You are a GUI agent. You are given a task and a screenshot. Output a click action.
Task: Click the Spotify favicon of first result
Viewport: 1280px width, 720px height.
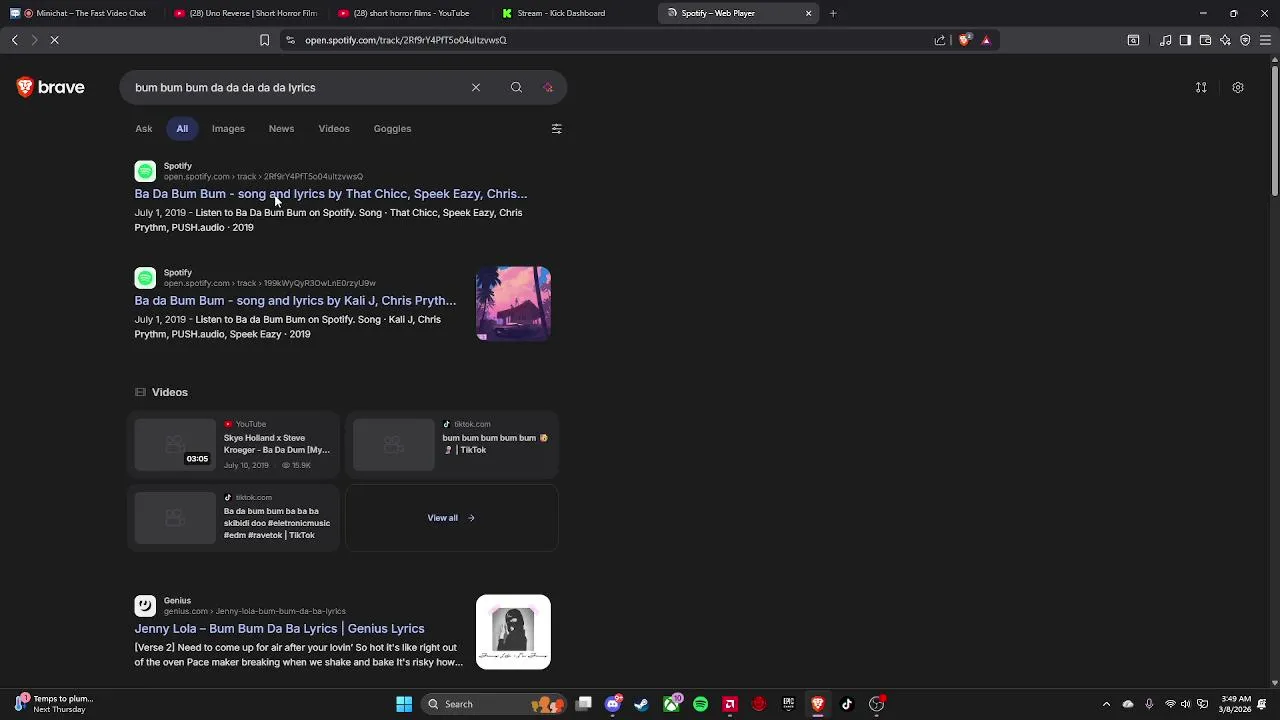point(145,171)
